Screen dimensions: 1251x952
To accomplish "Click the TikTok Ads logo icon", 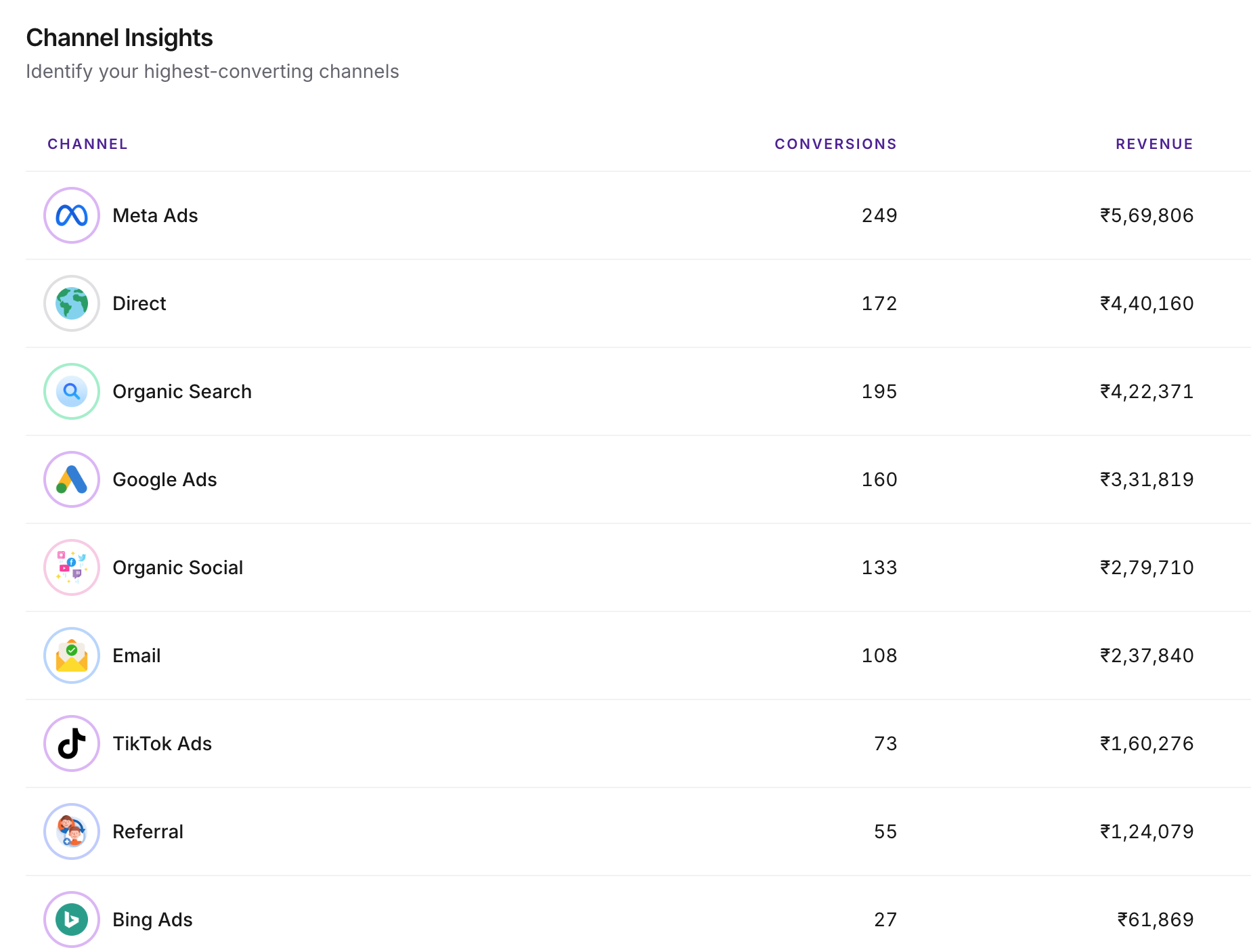I will (x=72, y=743).
